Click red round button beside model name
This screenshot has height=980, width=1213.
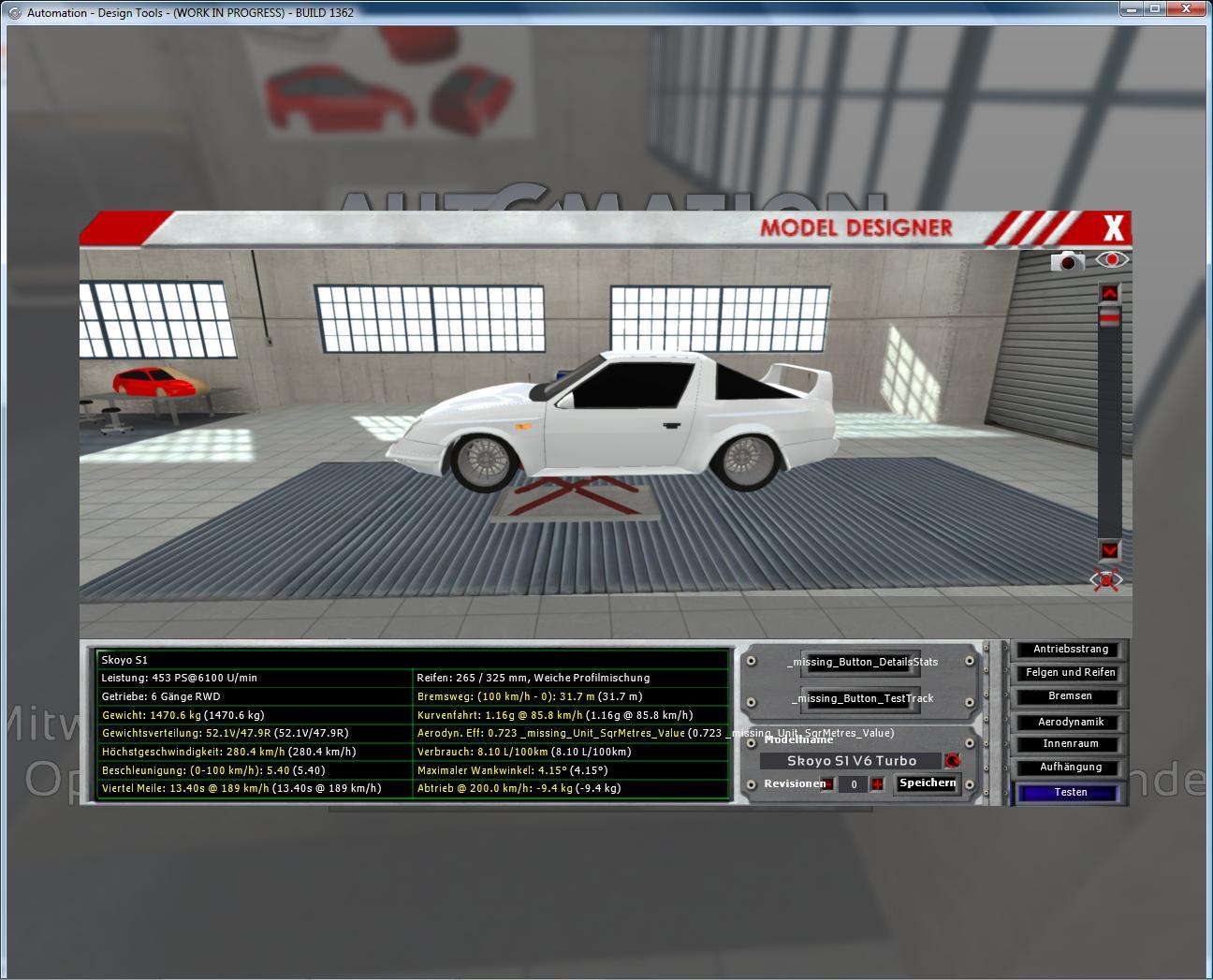tap(953, 761)
